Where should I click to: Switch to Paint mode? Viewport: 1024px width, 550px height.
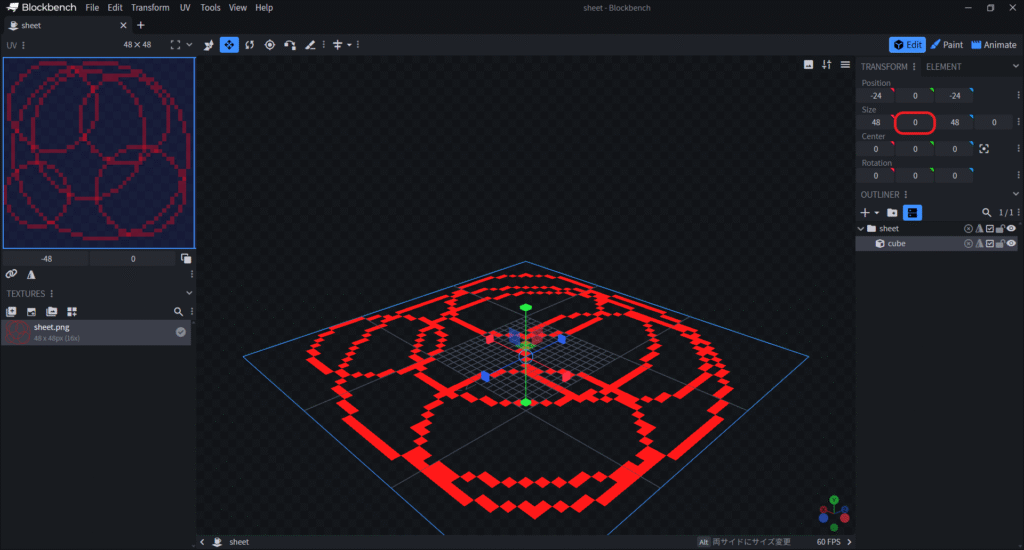(x=946, y=45)
